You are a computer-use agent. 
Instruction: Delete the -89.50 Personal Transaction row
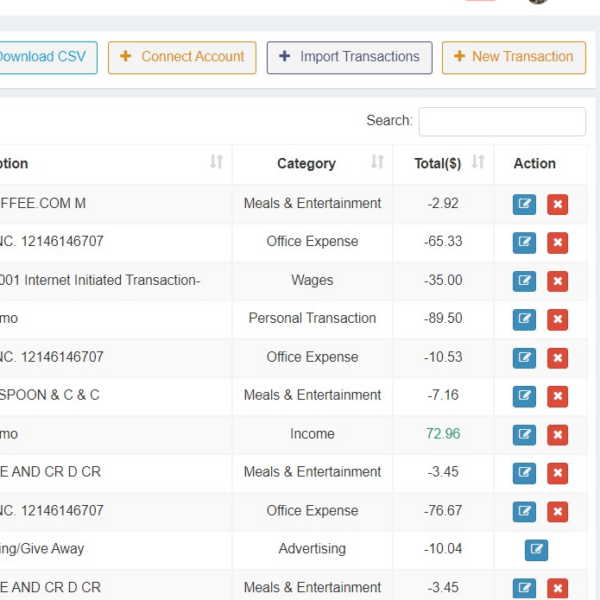[558, 320]
